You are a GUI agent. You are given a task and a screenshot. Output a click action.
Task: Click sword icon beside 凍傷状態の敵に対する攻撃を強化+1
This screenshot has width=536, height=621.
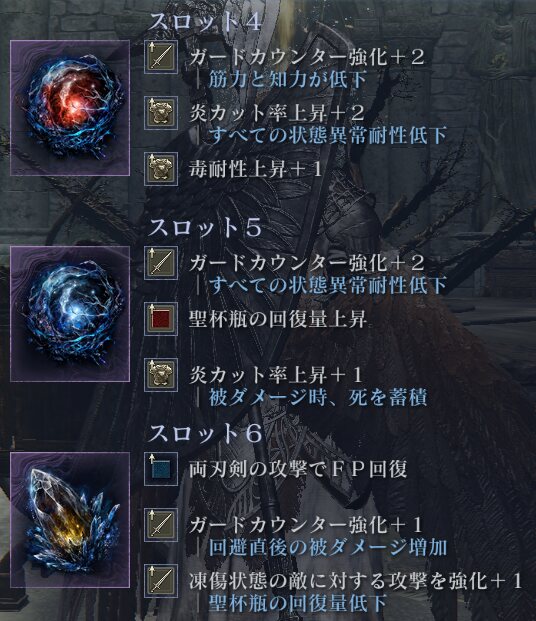[161, 581]
